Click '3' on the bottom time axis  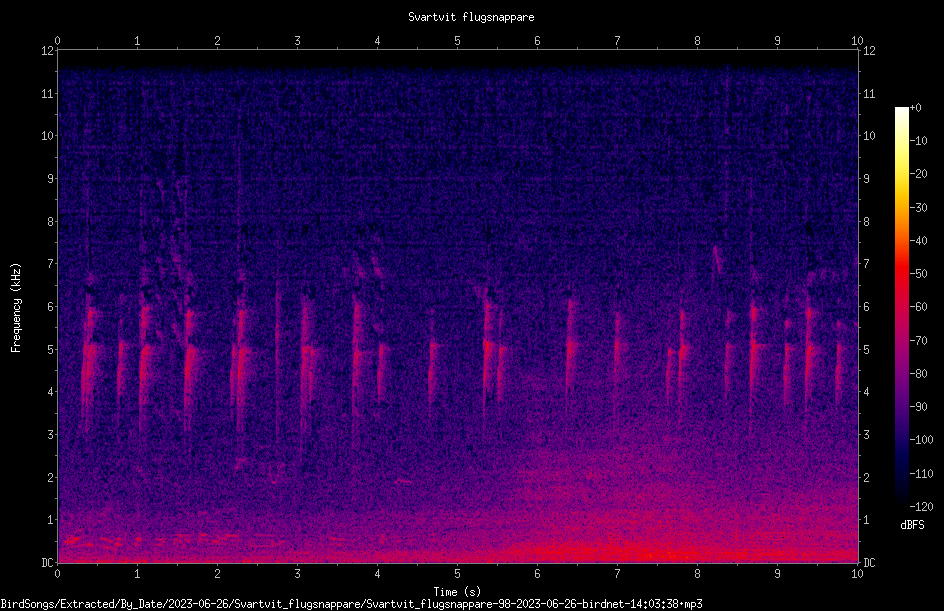[297, 574]
